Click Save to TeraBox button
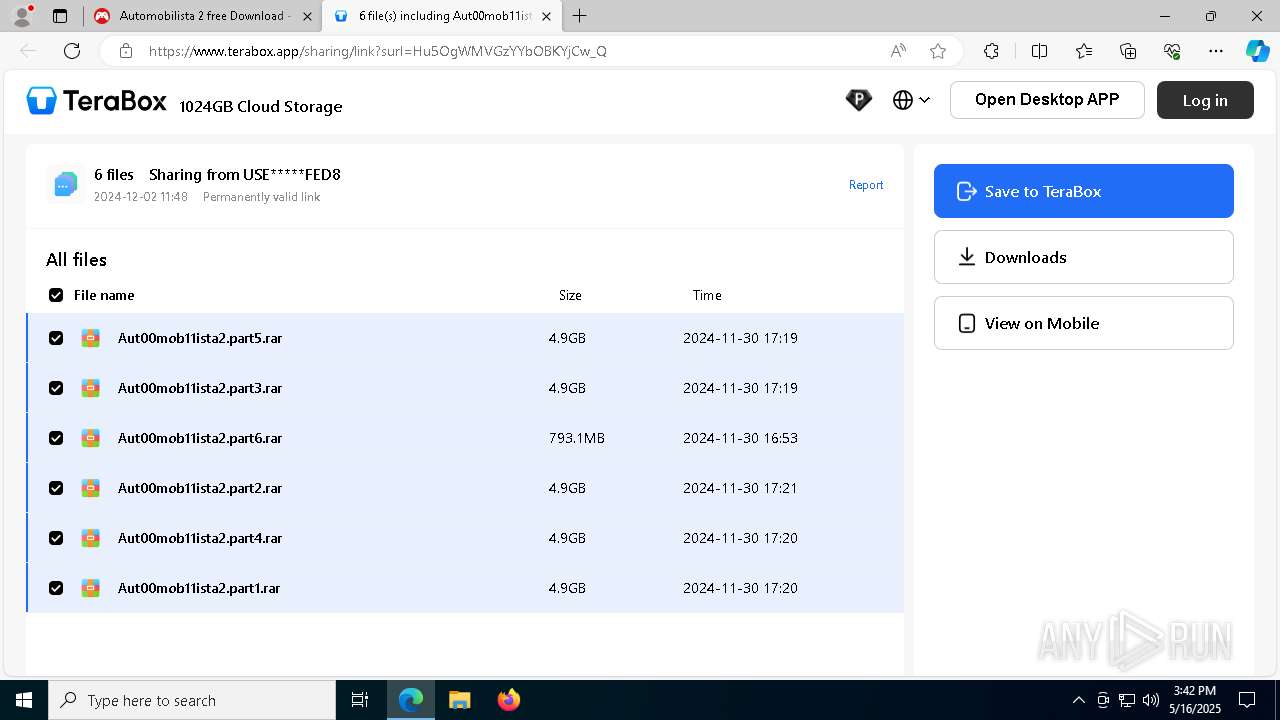1280x720 pixels. pyautogui.click(x=1084, y=191)
